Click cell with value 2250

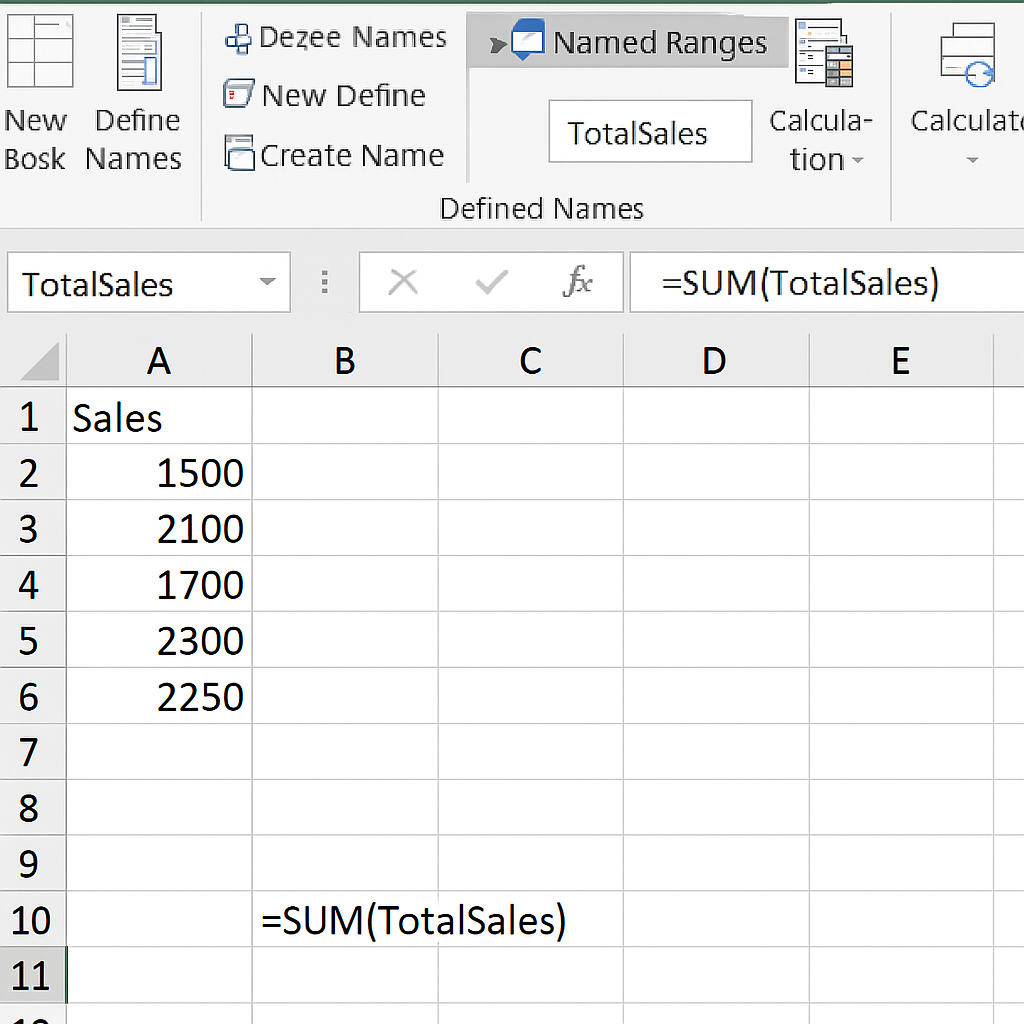[x=159, y=696]
